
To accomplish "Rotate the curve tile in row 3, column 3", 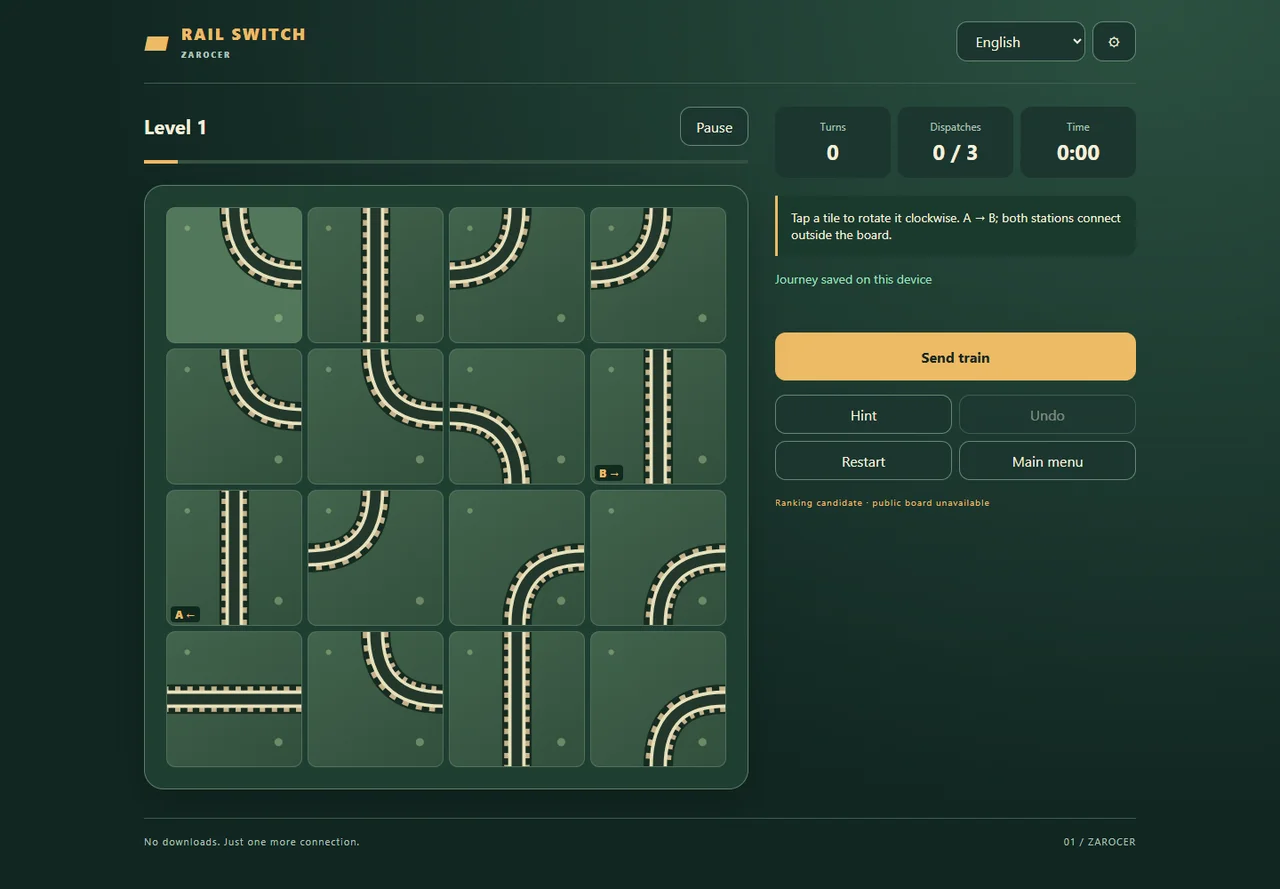I will coord(517,558).
